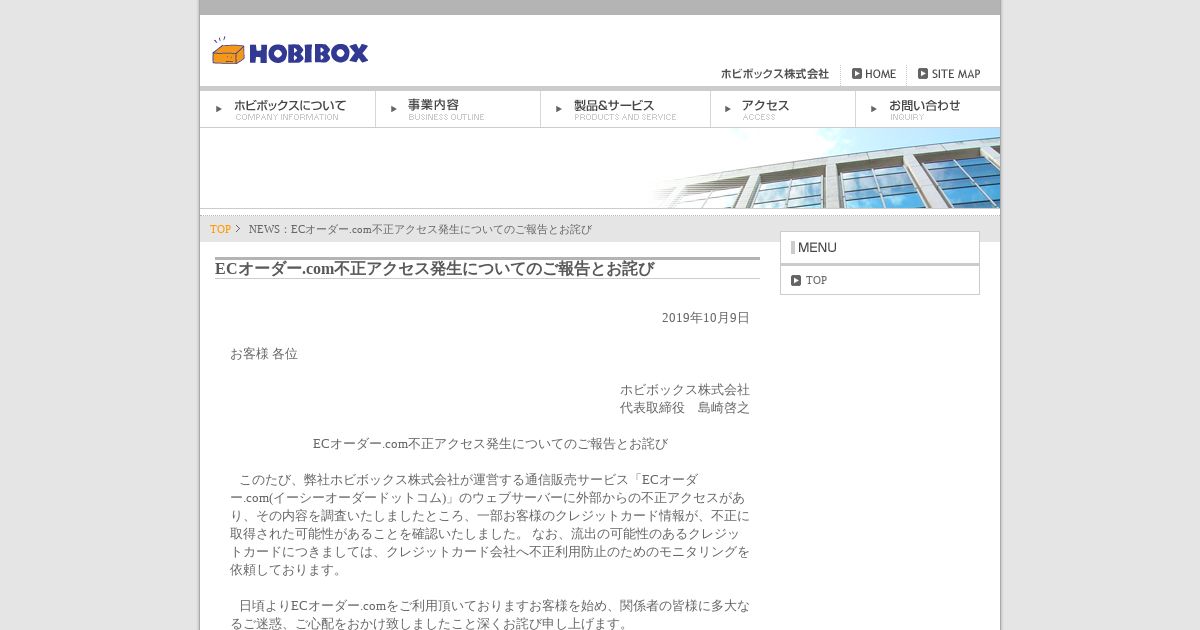Viewport: 1200px width, 630px height.
Task: Click the arrow icon beside SITE MAP
Action: tap(923, 74)
